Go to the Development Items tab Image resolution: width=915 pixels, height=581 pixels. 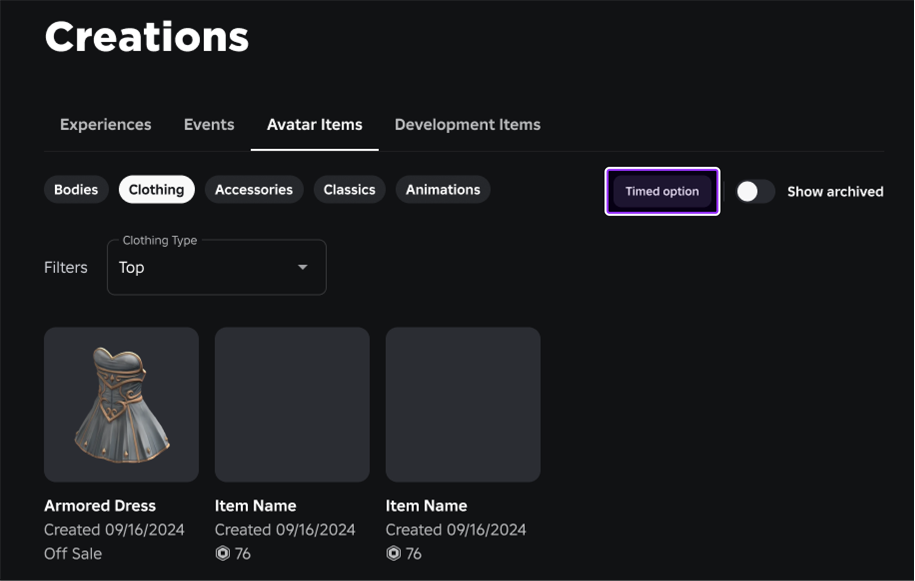[x=467, y=124]
